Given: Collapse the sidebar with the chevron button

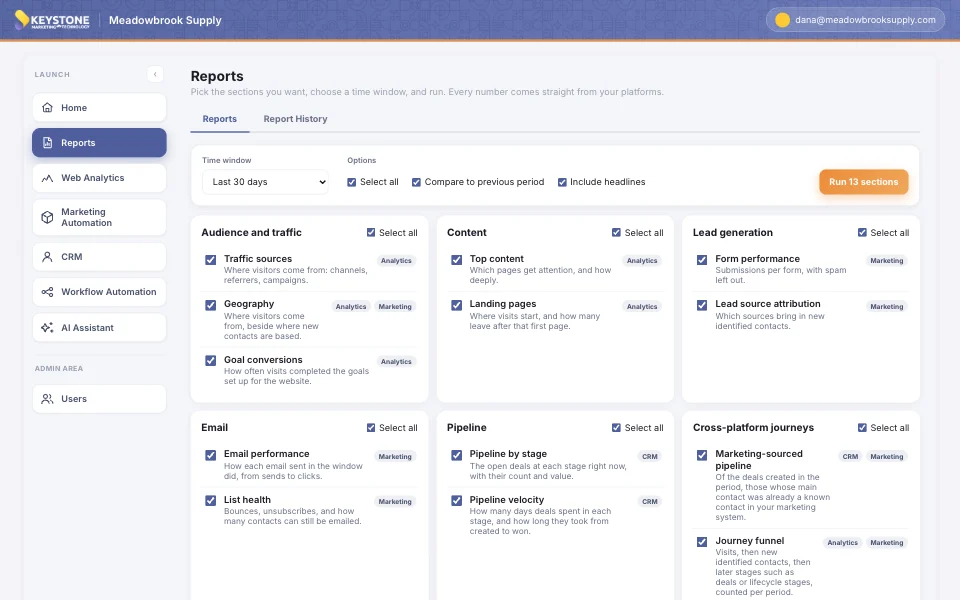Looking at the screenshot, I should point(155,74).
